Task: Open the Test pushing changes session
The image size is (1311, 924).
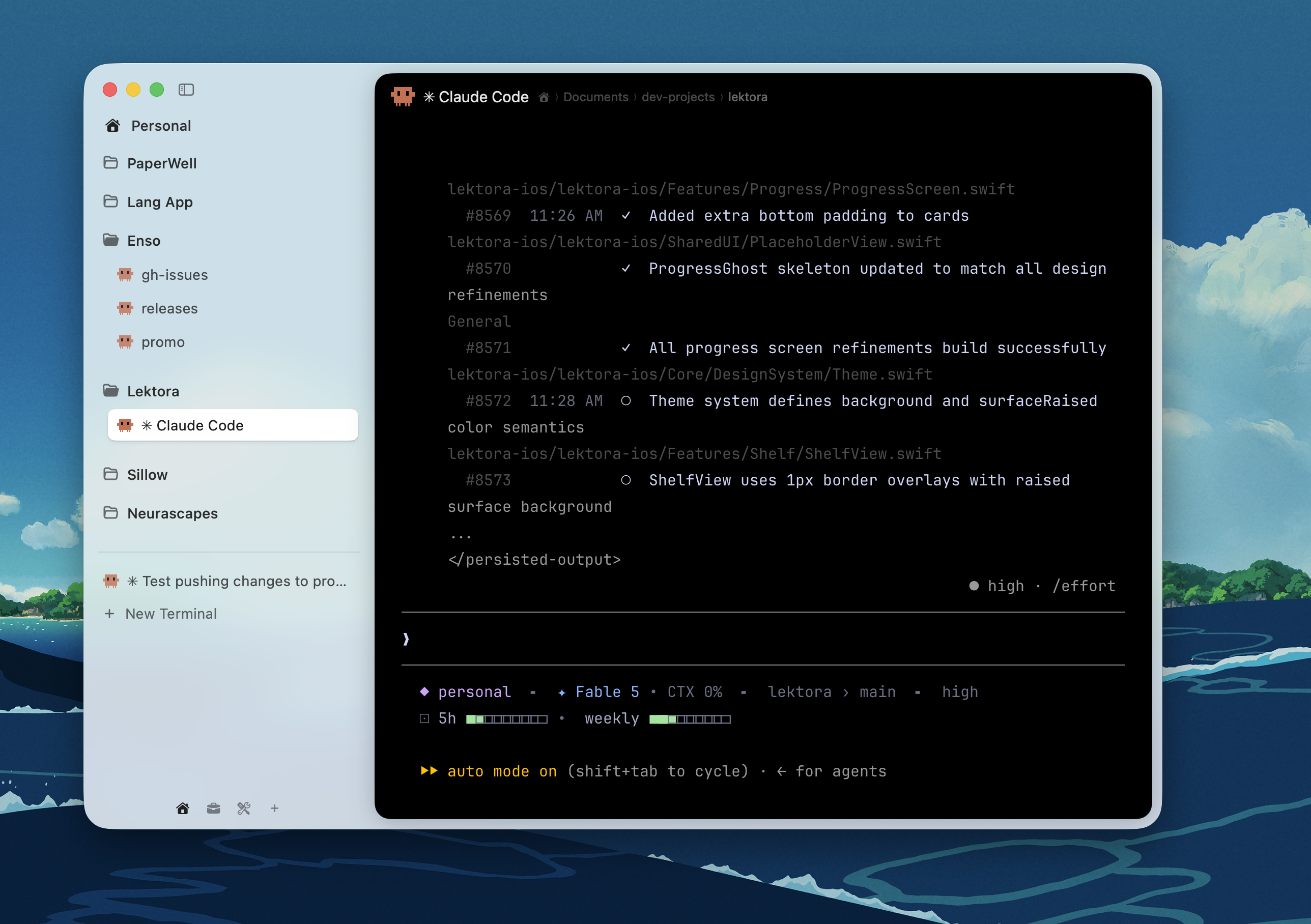Action: (x=225, y=581)
